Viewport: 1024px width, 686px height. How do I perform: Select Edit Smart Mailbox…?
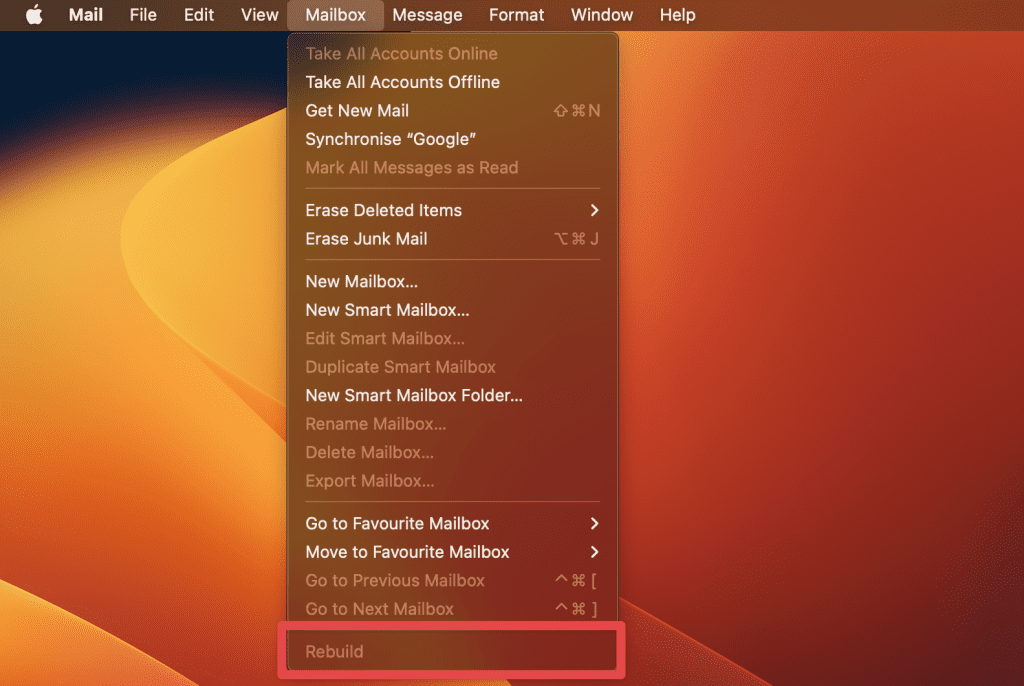pos(452,338)
